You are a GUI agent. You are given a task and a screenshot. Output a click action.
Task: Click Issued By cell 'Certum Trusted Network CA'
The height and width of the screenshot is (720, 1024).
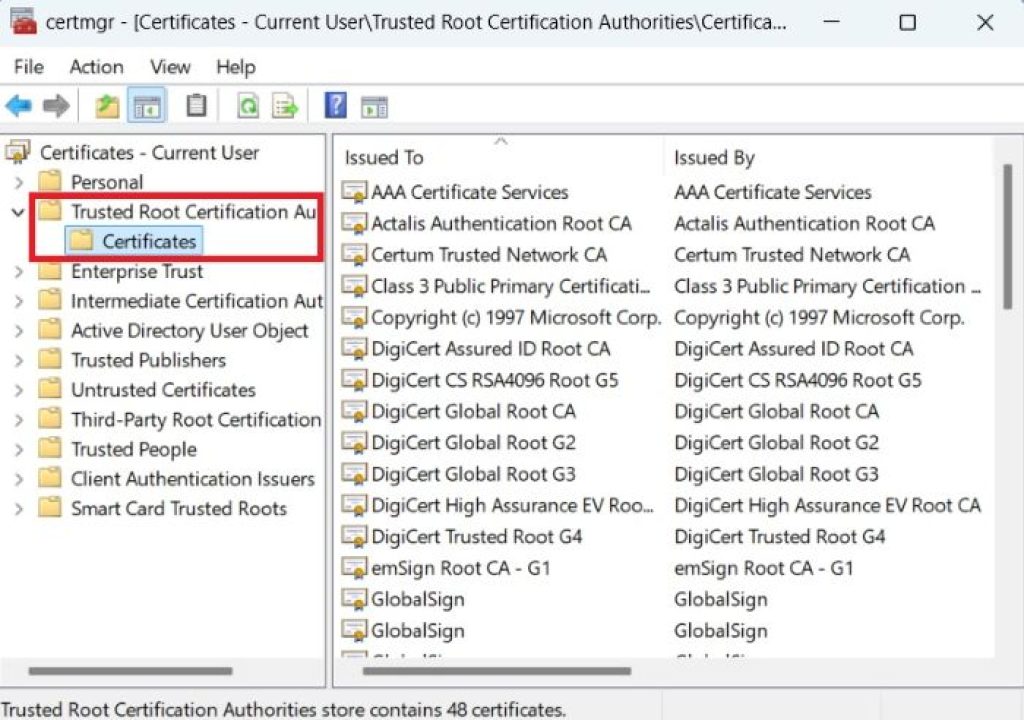pyautogui.click(x=792, y=255)
